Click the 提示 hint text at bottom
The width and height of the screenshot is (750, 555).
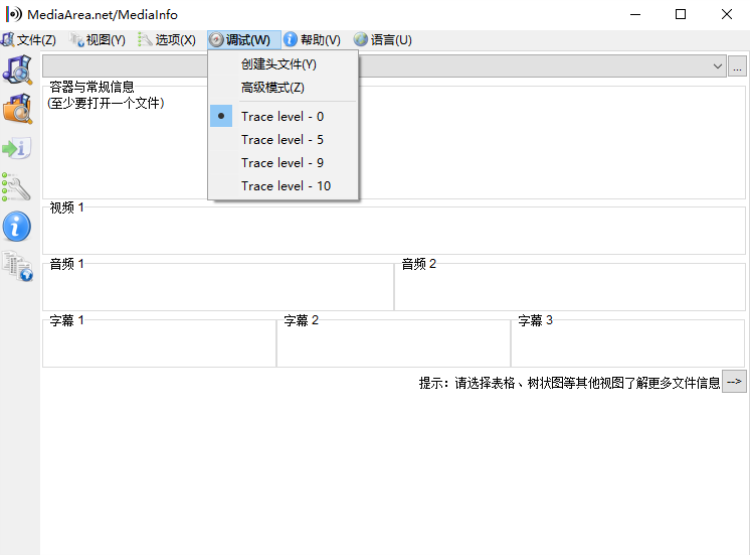point(569,383)
